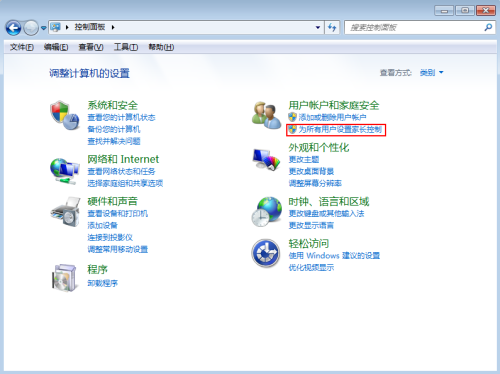Expand the arrow before 控制面板 in address bar
The height and width of the screenshot is (374, 500).
[x=67, y=27]
